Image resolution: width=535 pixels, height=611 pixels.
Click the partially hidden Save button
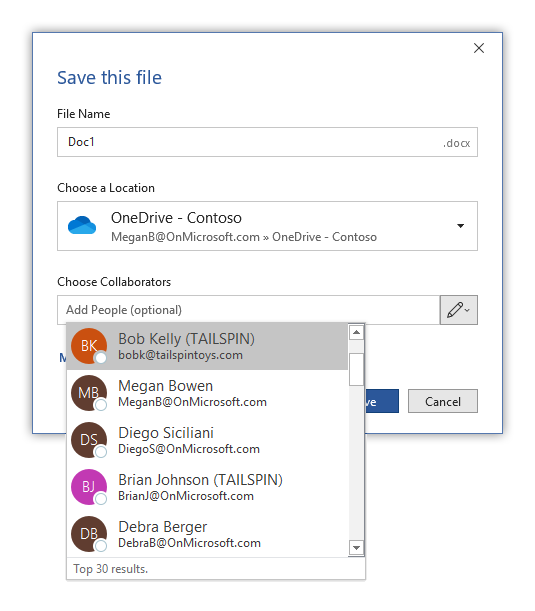382,401
